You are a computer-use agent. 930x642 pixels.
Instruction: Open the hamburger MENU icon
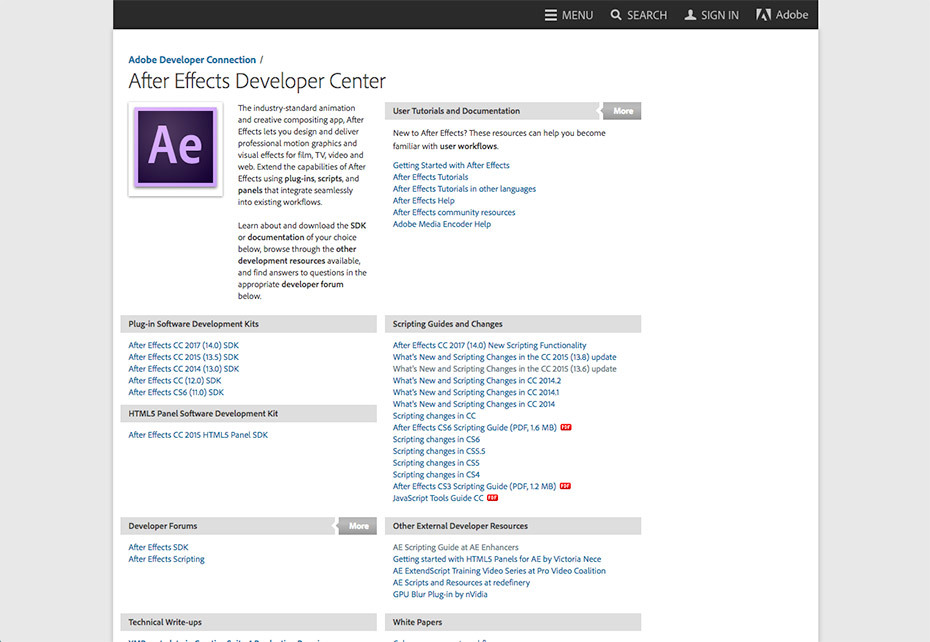tap(551, 15)
